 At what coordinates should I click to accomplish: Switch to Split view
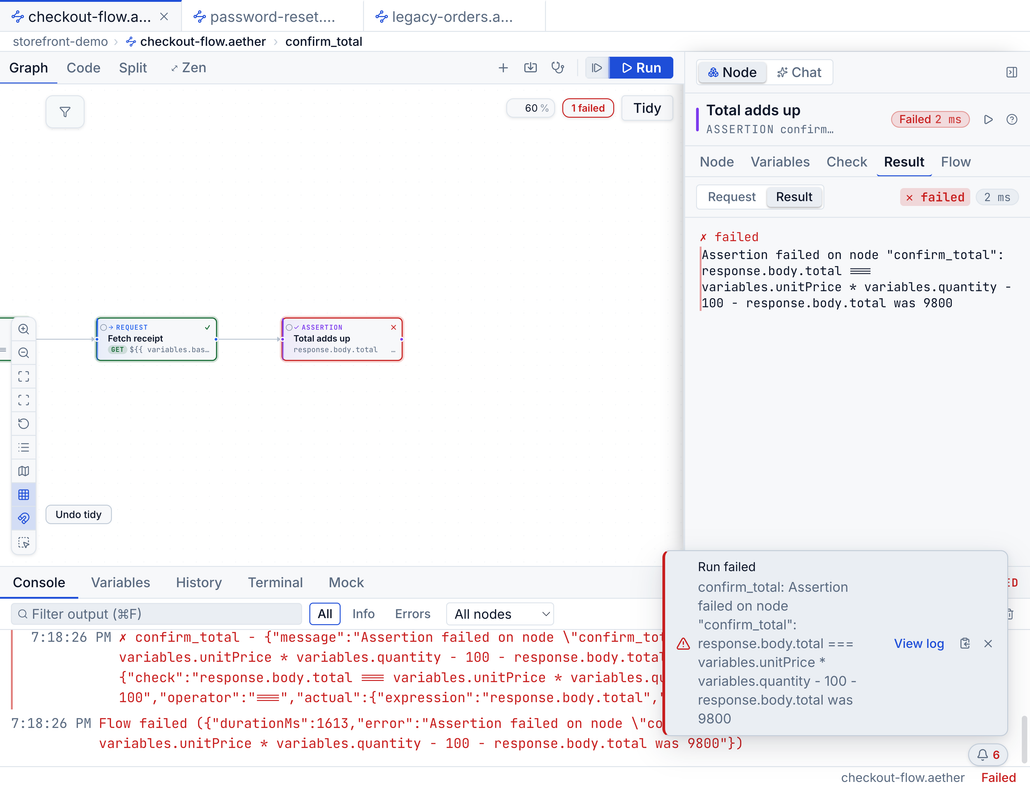133,68
